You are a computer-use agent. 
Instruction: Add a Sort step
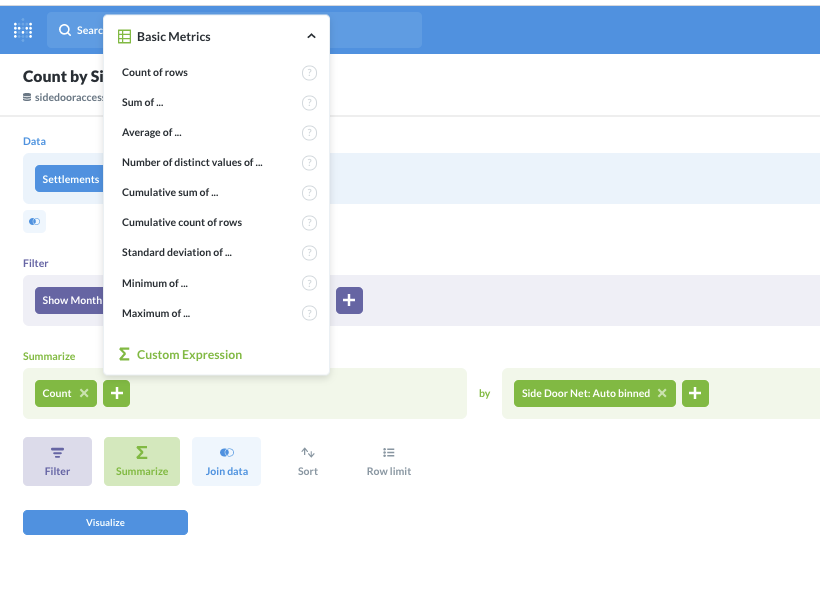[308, 462]
